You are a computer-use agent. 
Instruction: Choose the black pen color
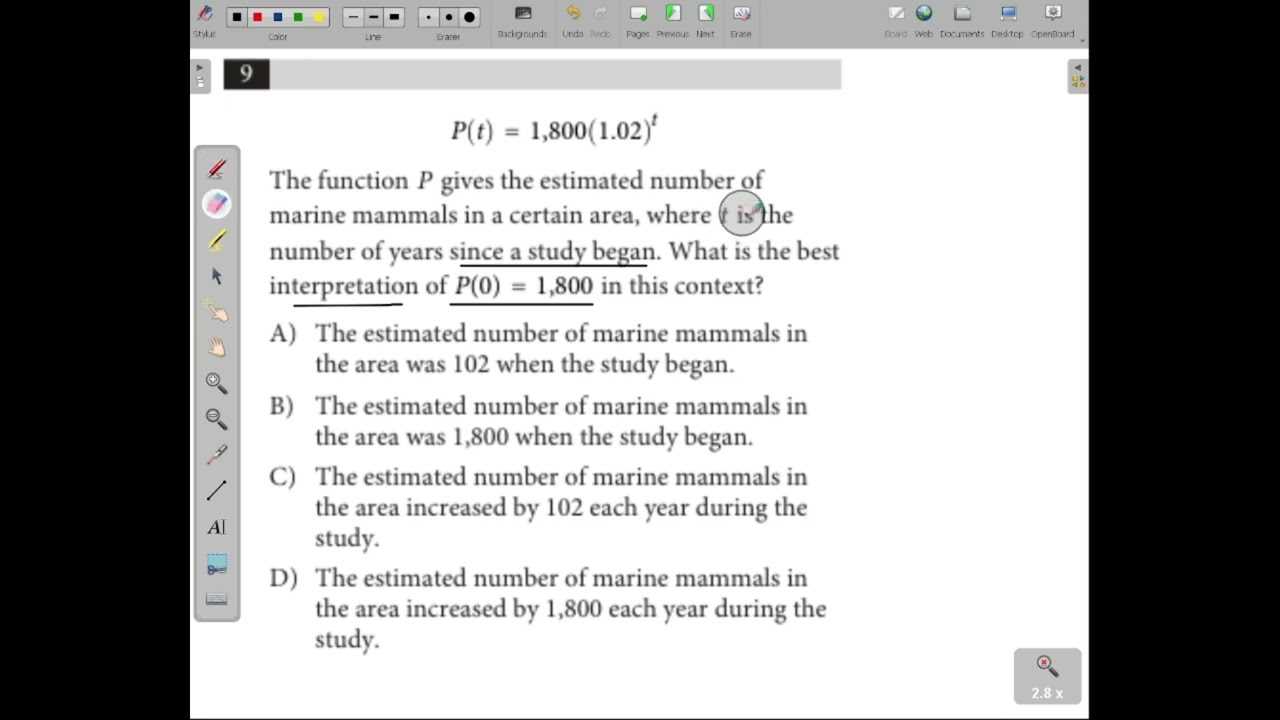pos(237,17)
